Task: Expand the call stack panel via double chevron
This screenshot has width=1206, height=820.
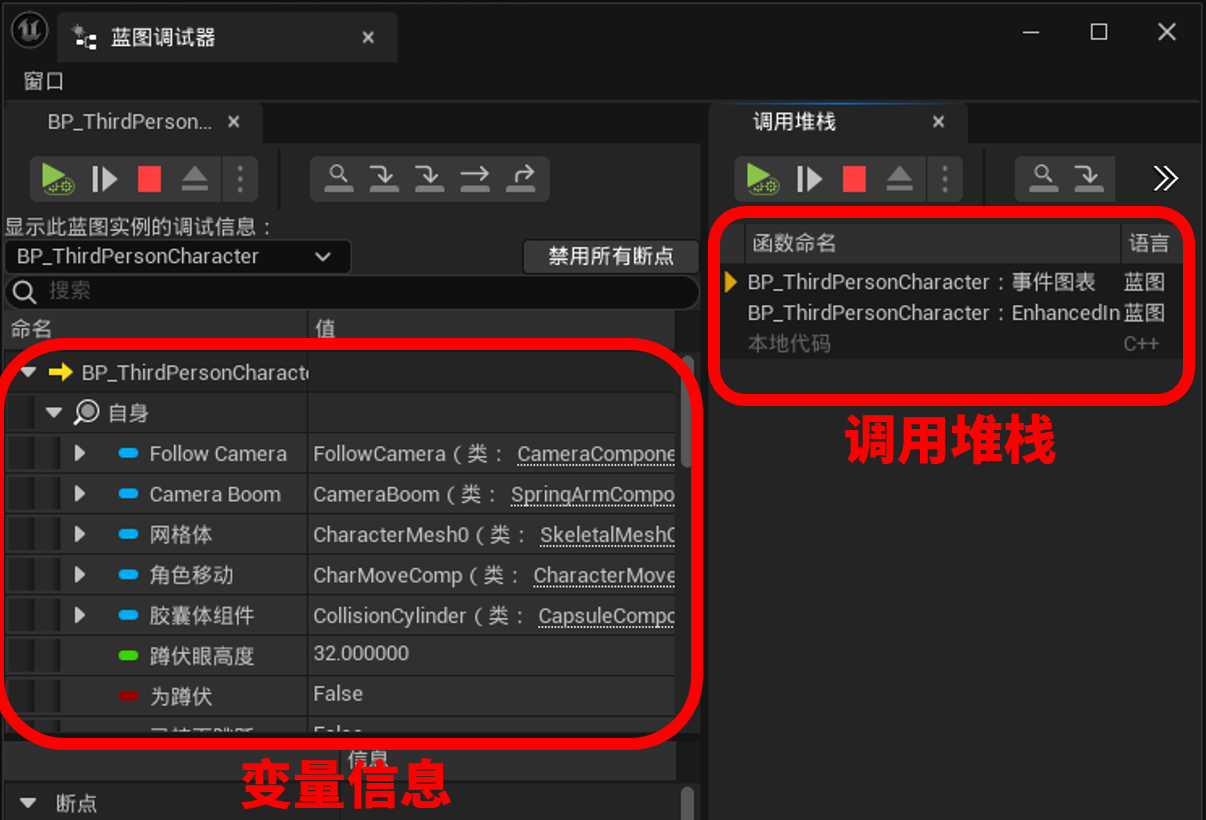Action: tap(1165, 177)
